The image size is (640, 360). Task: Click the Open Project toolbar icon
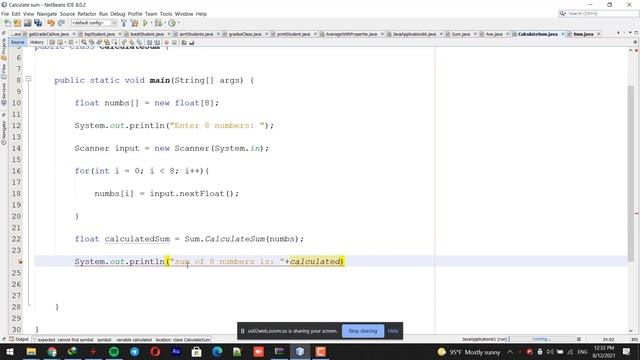28,23
